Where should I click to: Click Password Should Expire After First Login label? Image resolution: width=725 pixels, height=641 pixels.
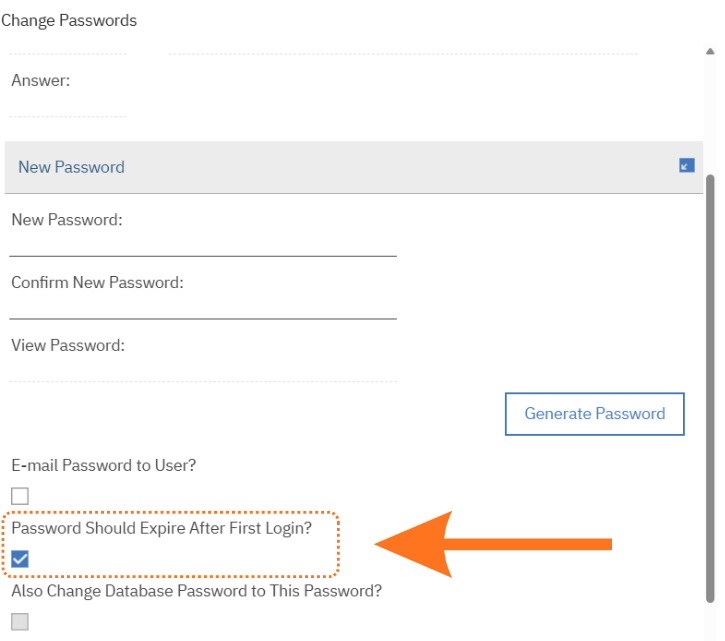[x=162, y=528]
